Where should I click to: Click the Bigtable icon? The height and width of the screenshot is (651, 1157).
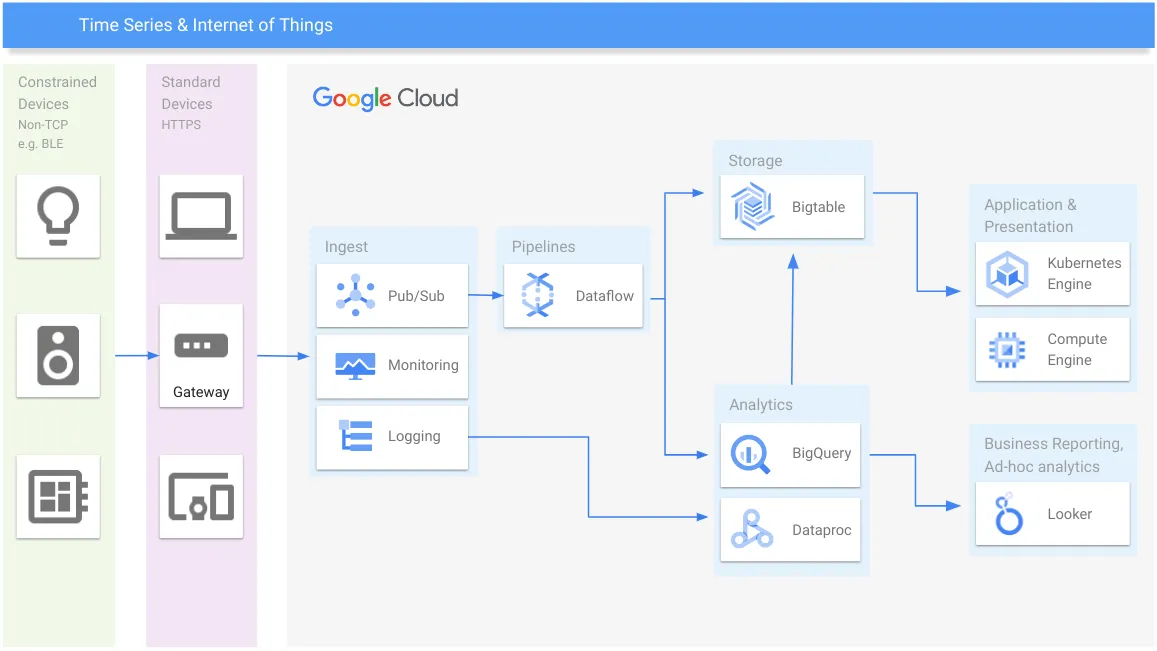(x=753, y=207)
